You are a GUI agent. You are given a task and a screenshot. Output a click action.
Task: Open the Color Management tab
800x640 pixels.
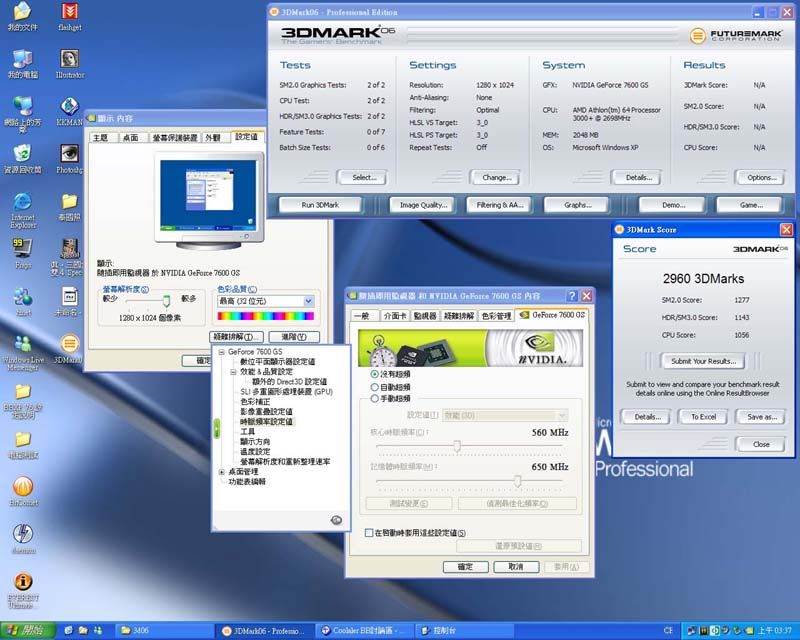[x=496, y=316]
